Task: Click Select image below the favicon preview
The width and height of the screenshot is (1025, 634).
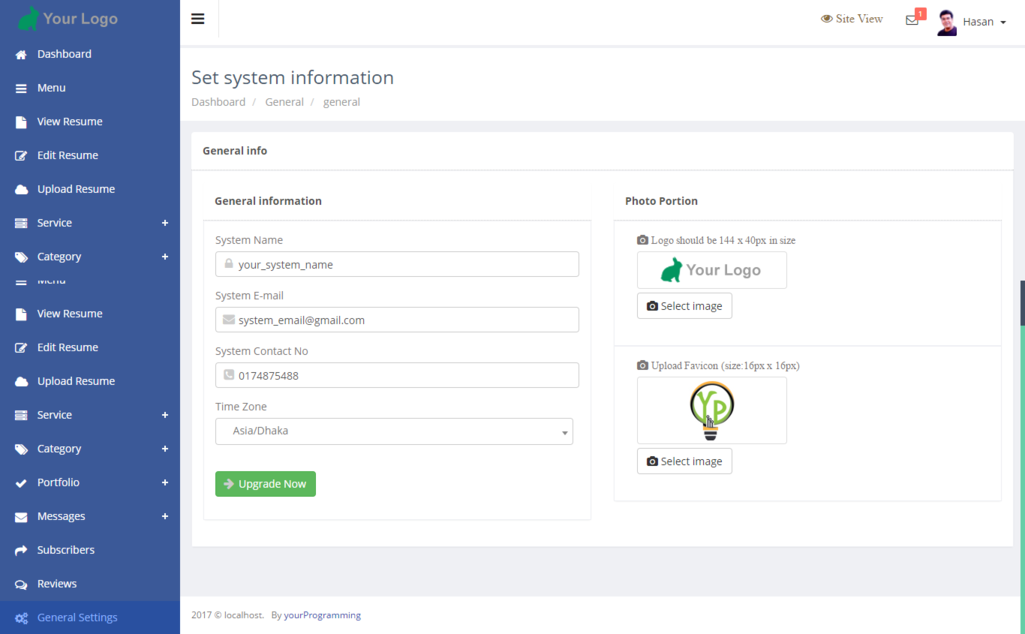Action: (x=684, y=461)
